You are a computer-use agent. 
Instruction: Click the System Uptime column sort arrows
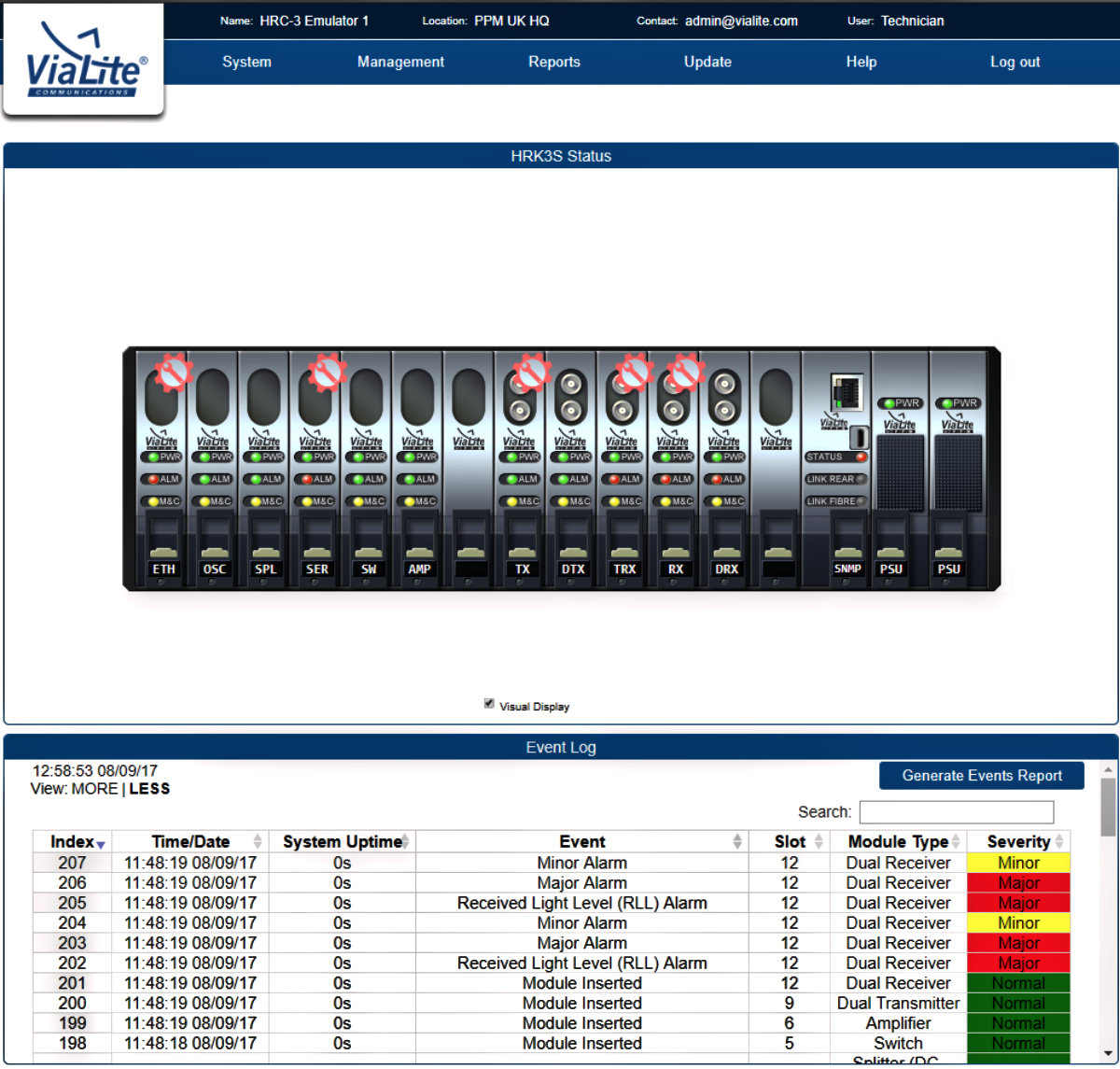406,842
